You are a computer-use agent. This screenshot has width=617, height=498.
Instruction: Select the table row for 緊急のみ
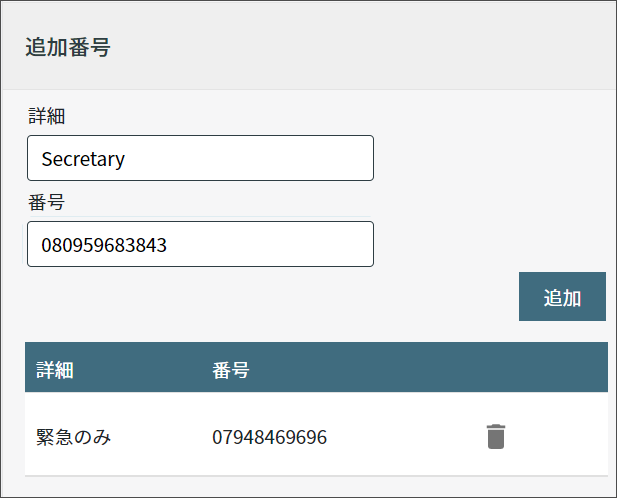pyautogui.click(x=316, y=434)
